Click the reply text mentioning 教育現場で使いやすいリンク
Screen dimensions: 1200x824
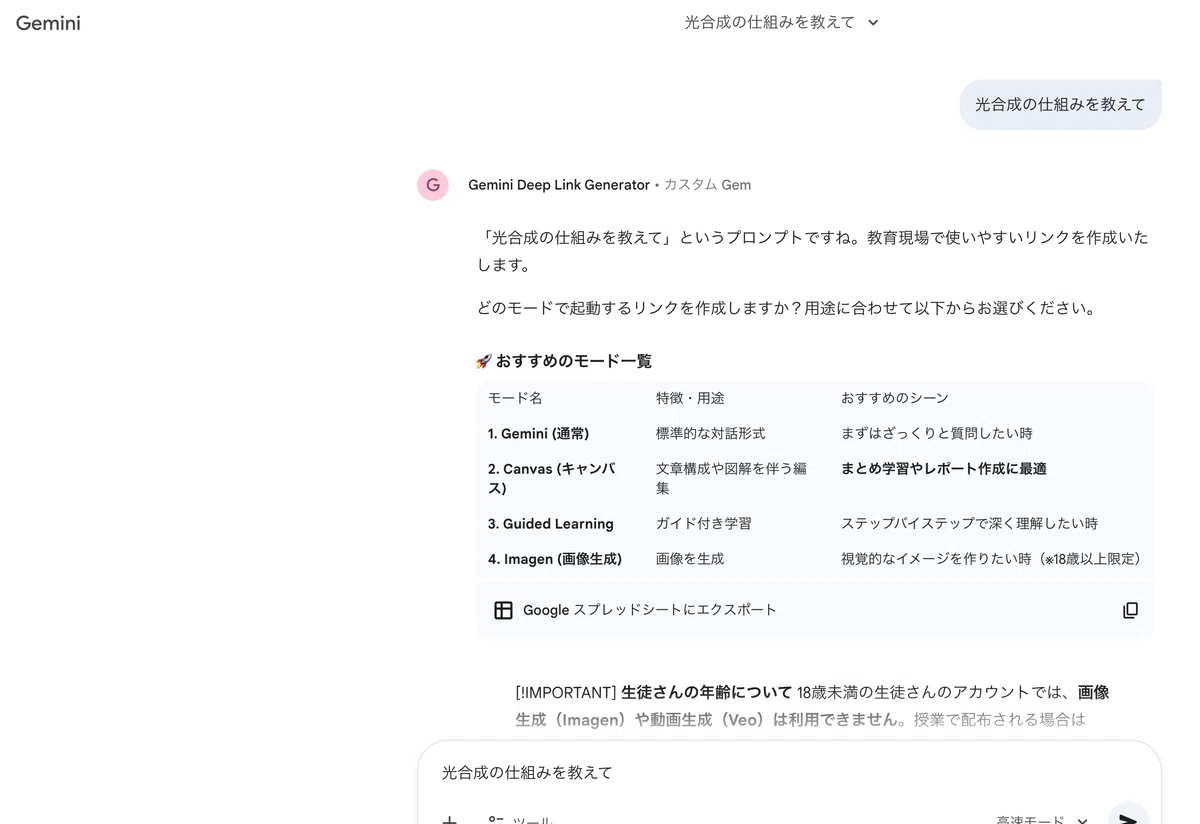point(812,251)
